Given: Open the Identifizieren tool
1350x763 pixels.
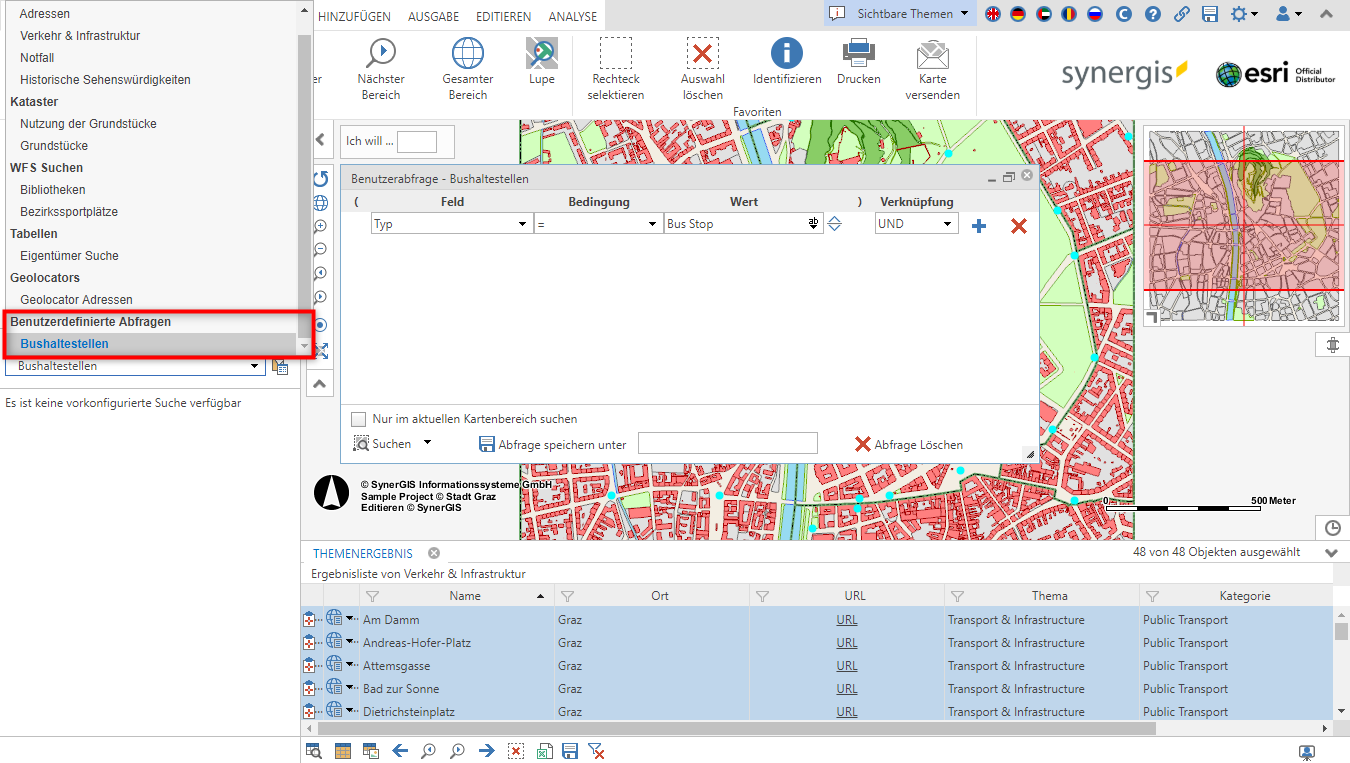Looking at the screenshot, I should point(786,62).
